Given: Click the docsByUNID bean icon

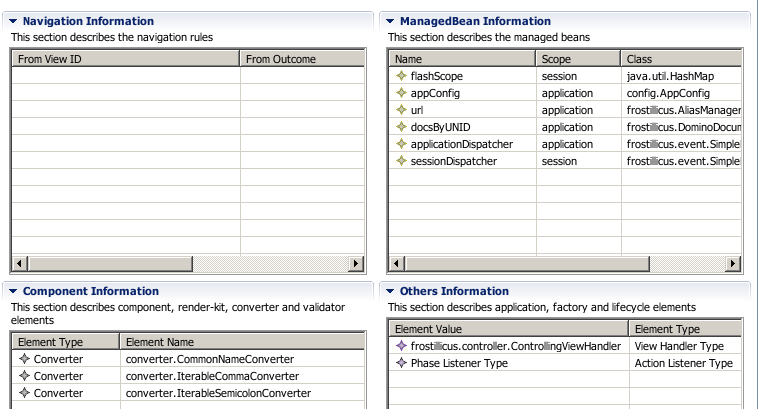Looking at the screenshot, I should [x=402, y=127].
